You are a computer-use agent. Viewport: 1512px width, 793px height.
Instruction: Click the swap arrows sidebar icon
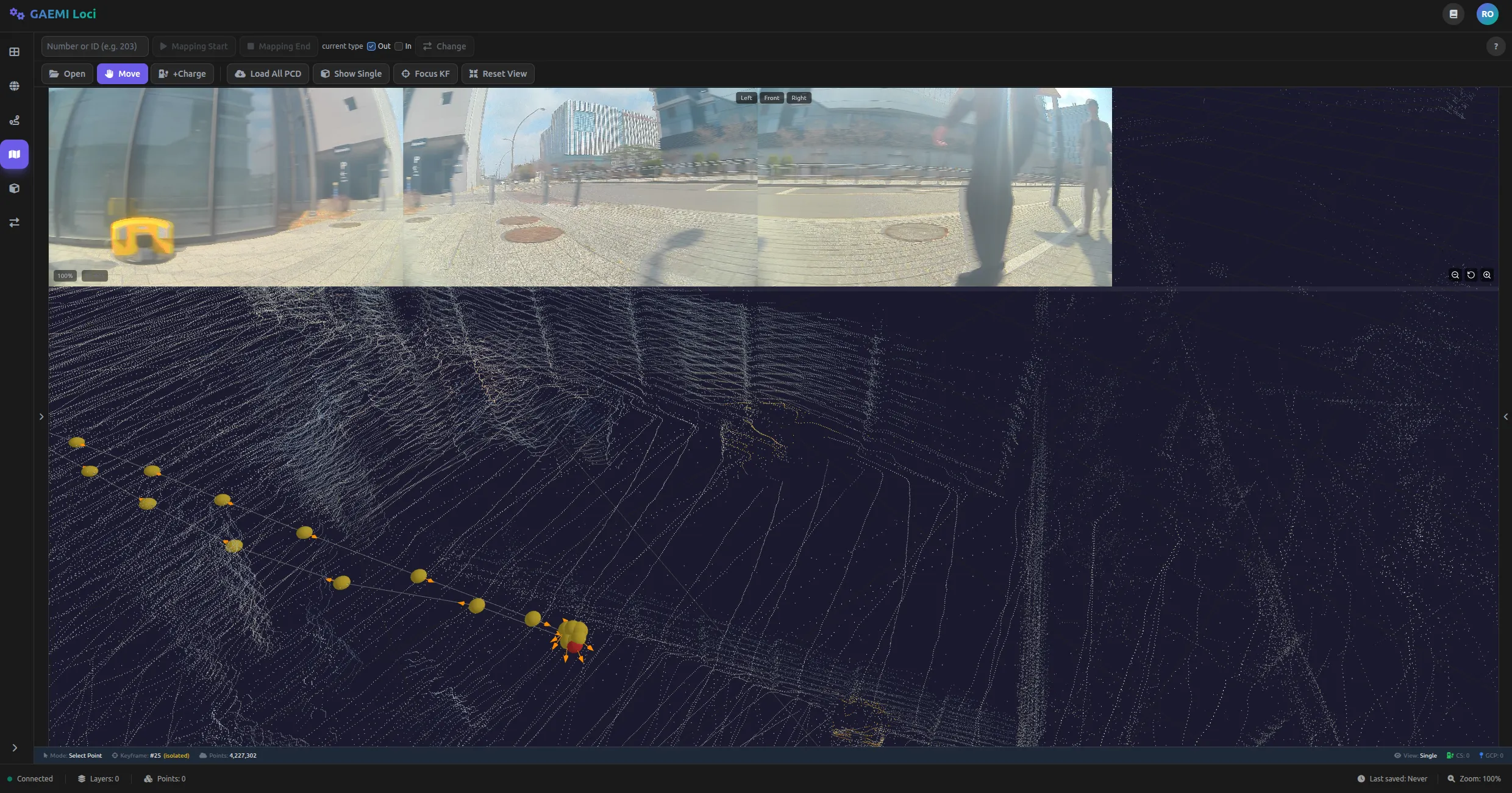click(x=15, y=222)
